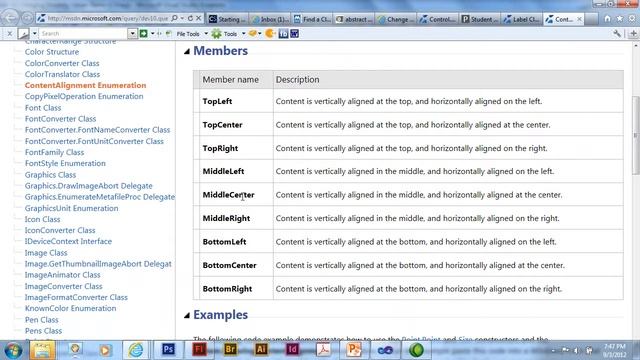
Task: Stop loading with the address bar X icon
Action: point(198,18)
